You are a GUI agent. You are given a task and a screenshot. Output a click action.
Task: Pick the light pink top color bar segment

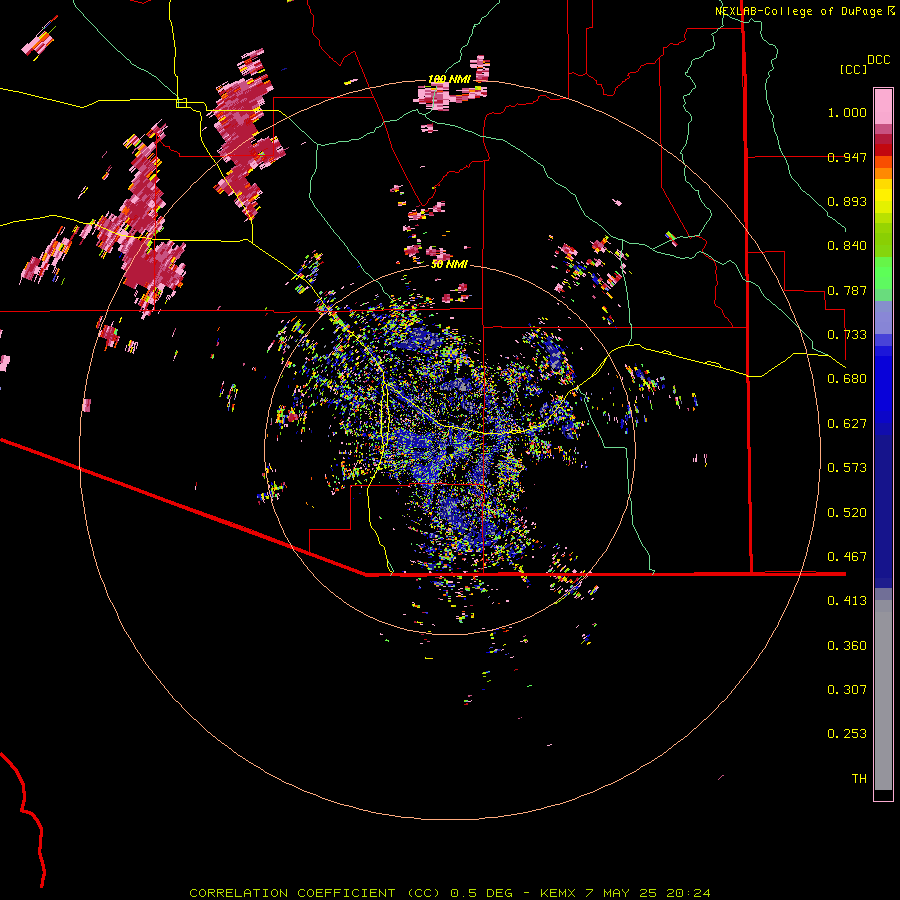pyautogui.click(x=883, y=107)
